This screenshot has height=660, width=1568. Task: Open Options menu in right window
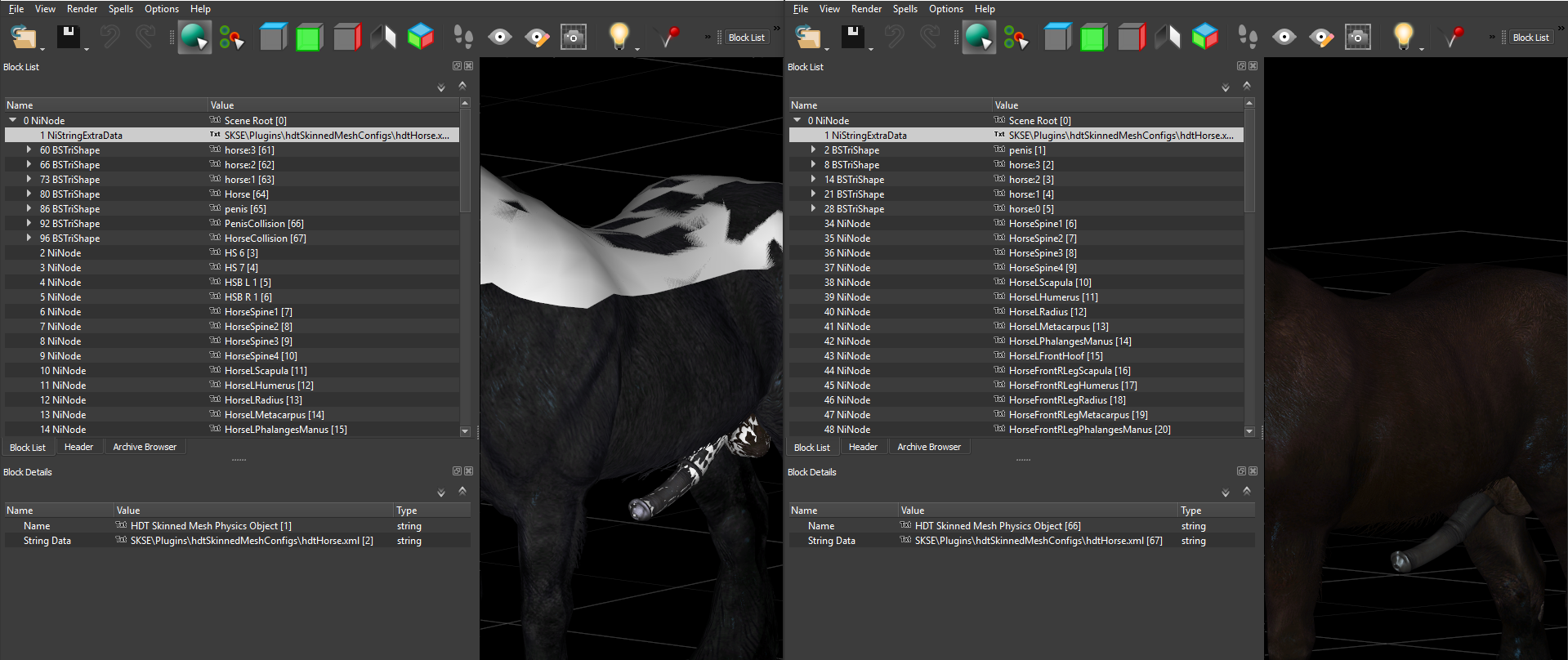point(946,9)
